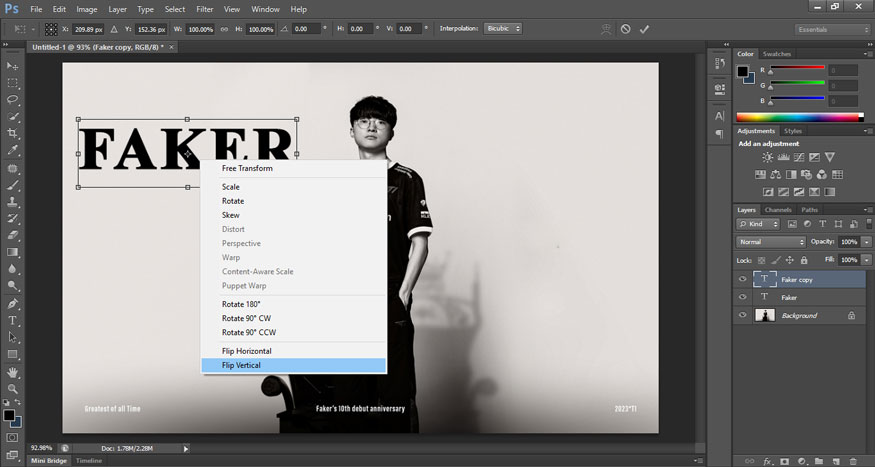This screenshot has width=875, height=467.
Task: Select the History Brush tool
Action: 12,219
